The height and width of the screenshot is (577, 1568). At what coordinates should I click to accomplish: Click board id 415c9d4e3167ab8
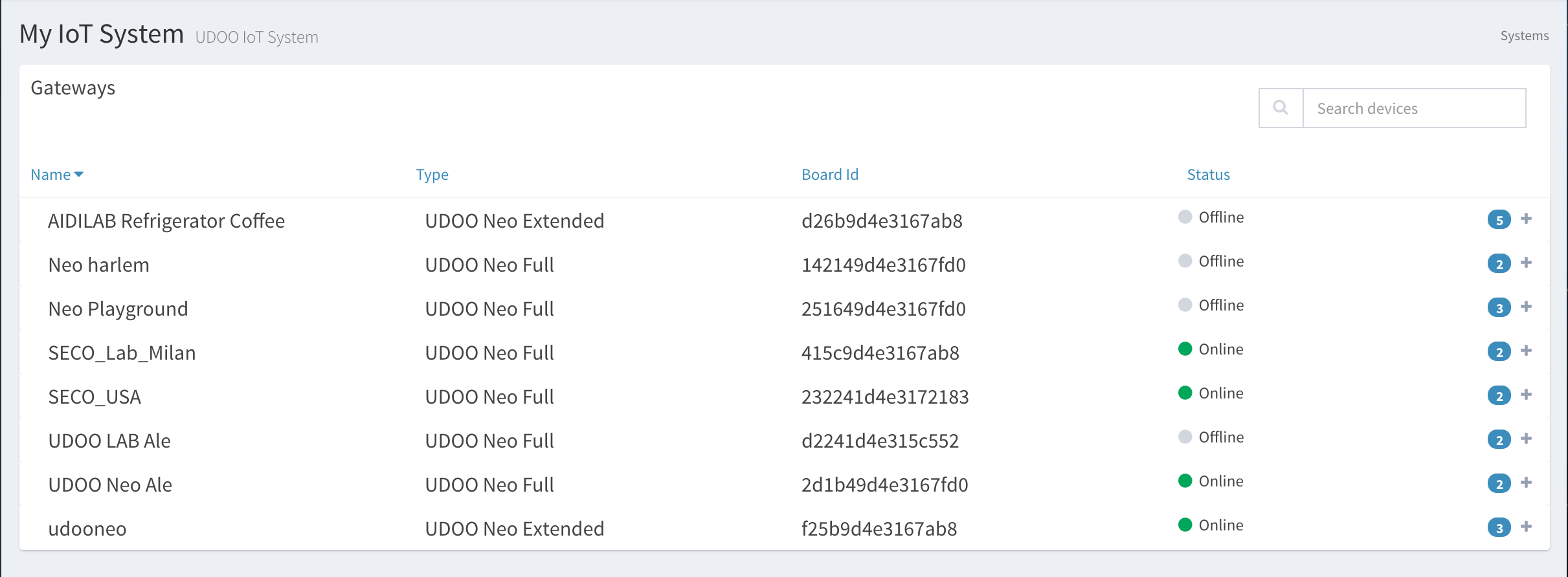[880, 353]
